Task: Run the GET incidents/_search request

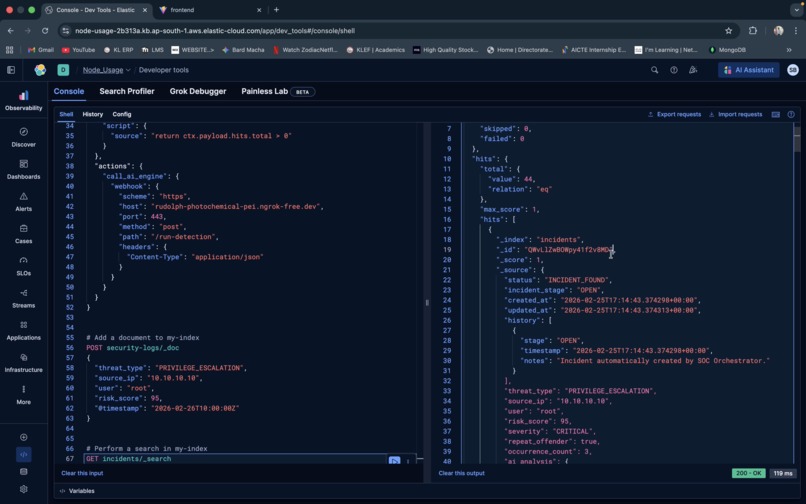Action: (394, 460)
